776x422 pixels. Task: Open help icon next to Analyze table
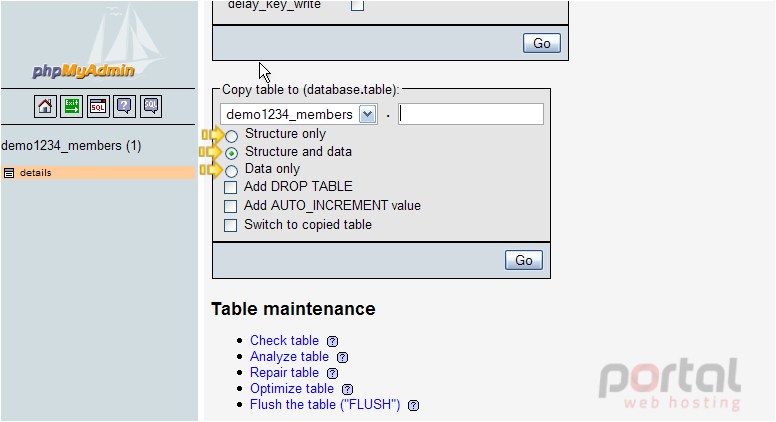pos(342,357)
